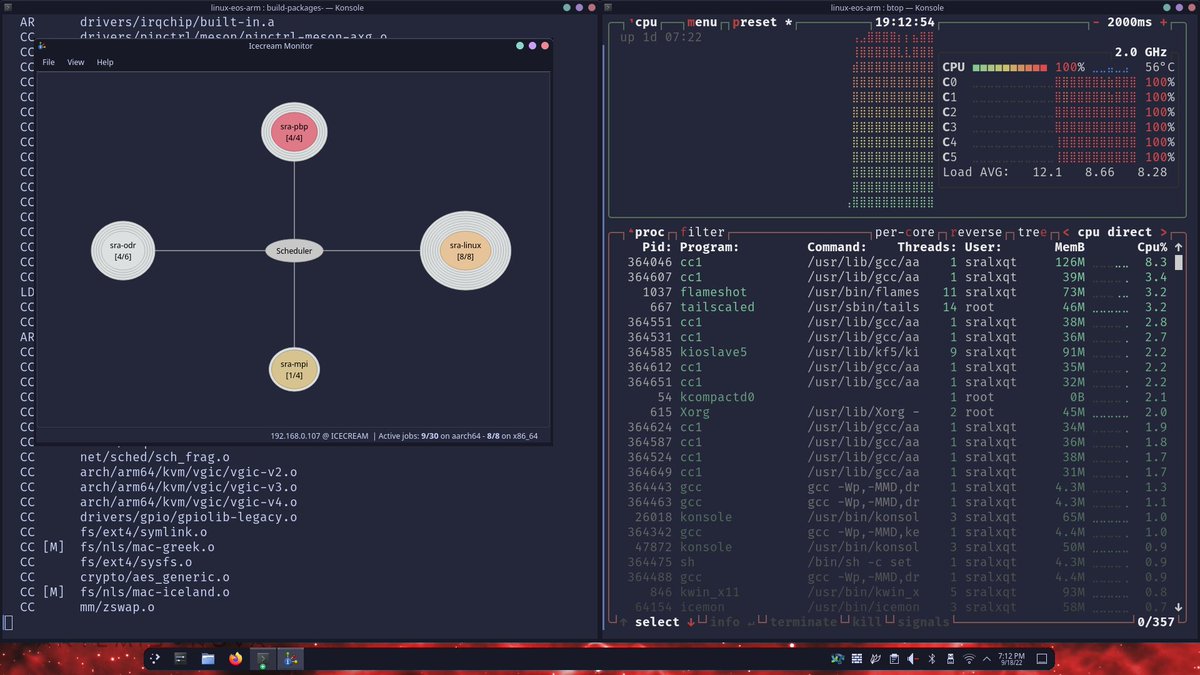Click the info button in btop footer
The width and height of the screenshot is (1200, 675).
coord(725,622)
